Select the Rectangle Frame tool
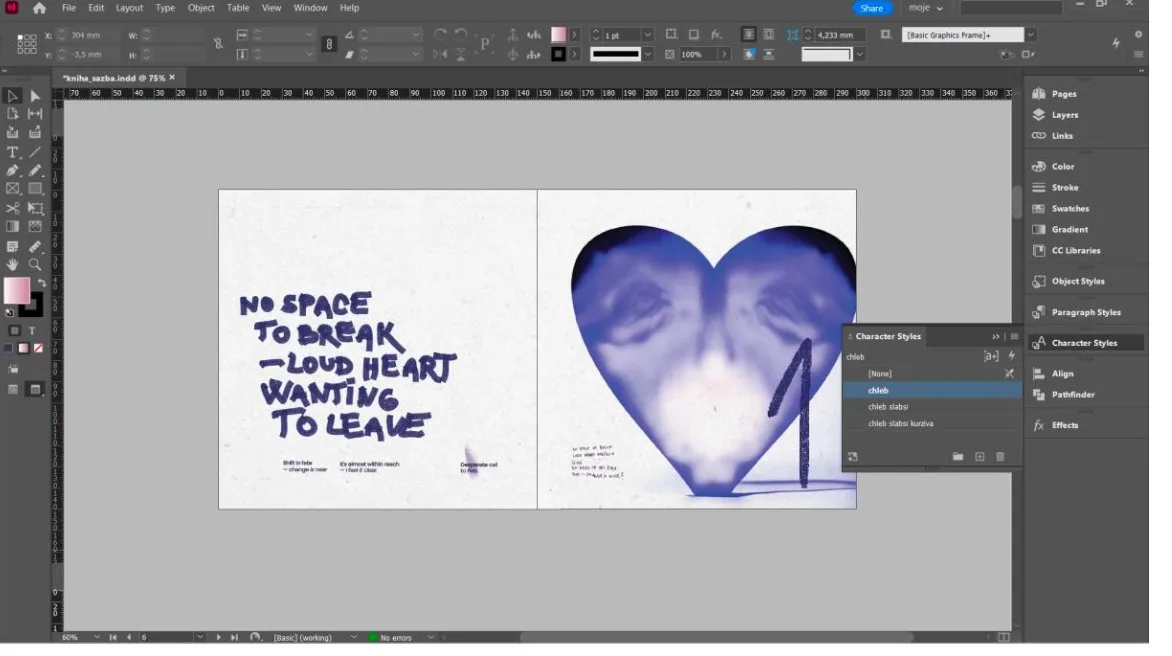Image resolution: width=1172 pixels, height=656 pixels. coord(13,189)
